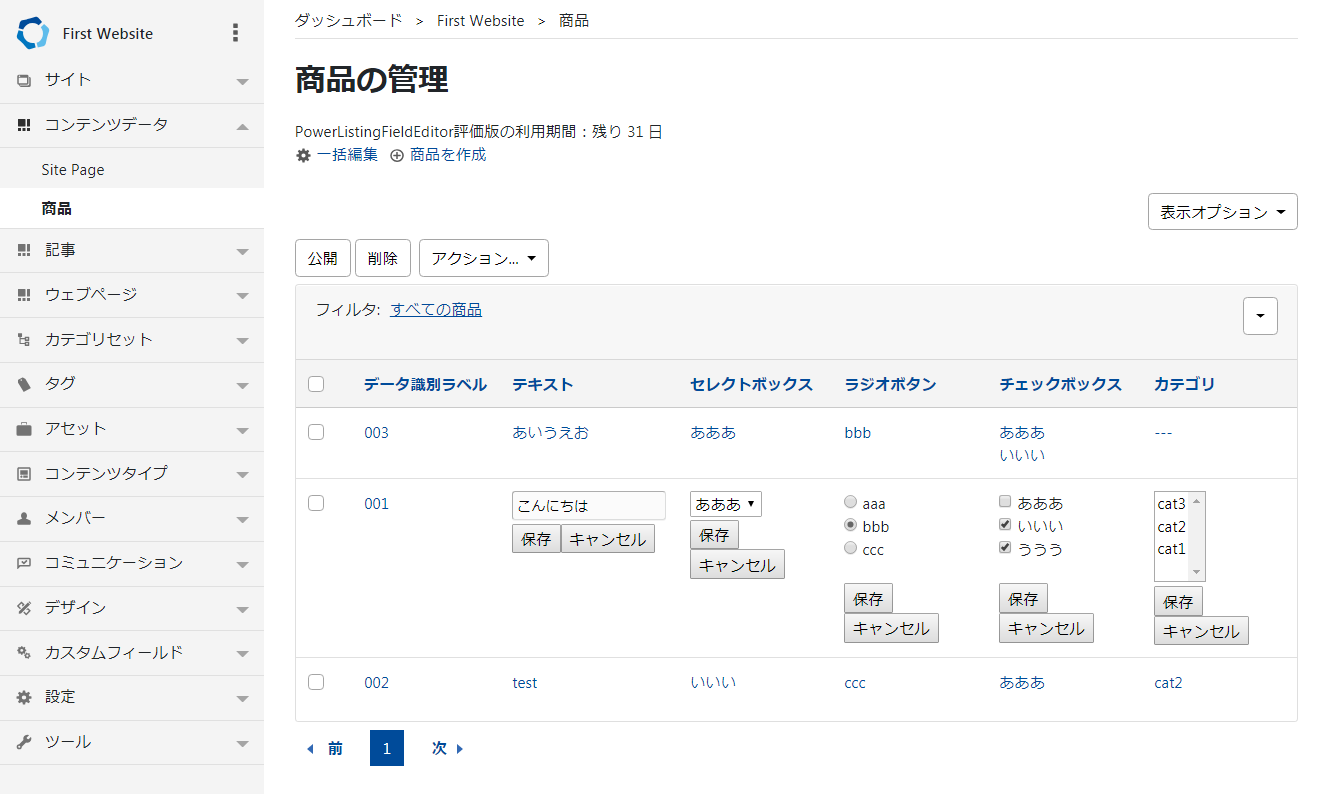1329x794 pixels.
Task: Open the あああ select box in row 001
Action: click(x=726, y=504)
